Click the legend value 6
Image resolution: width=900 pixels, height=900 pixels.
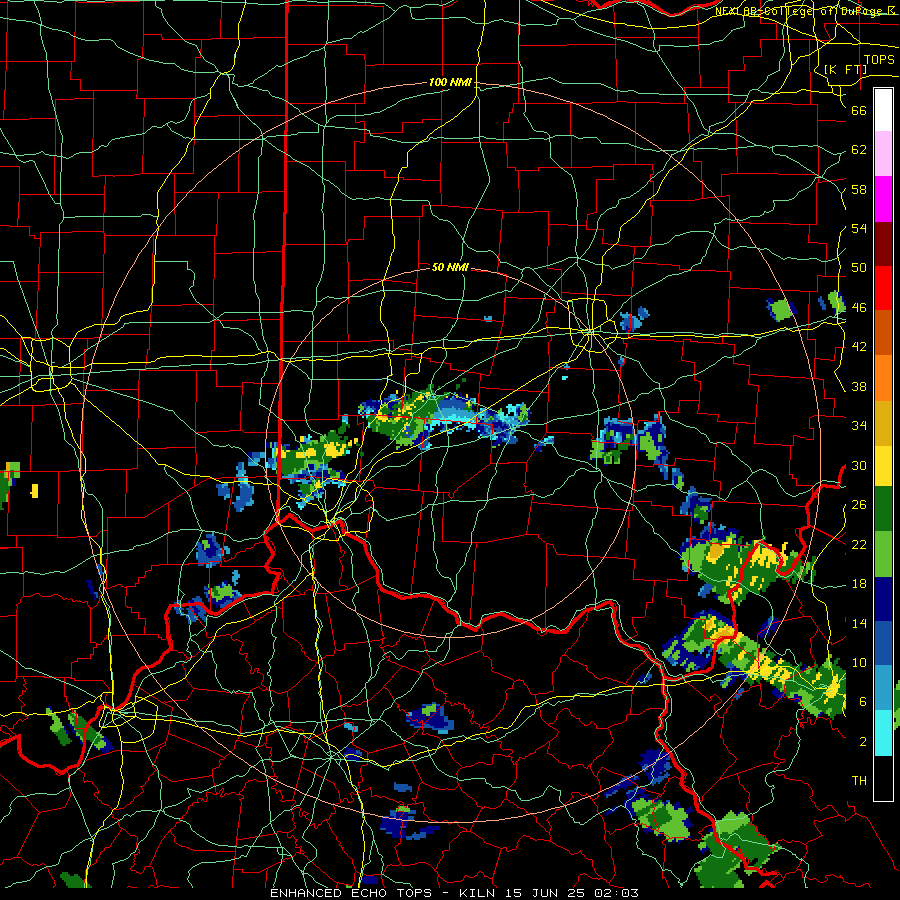(862, 702)
